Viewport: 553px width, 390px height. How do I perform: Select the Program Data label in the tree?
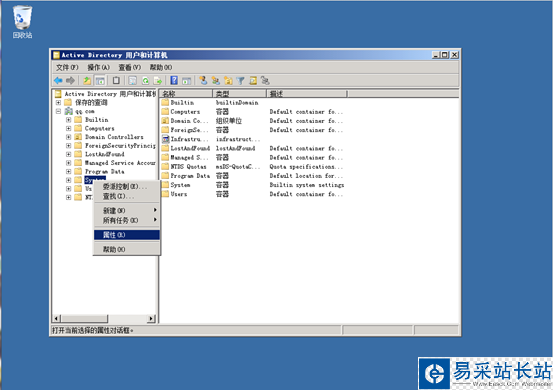click(x=104, y=171)
